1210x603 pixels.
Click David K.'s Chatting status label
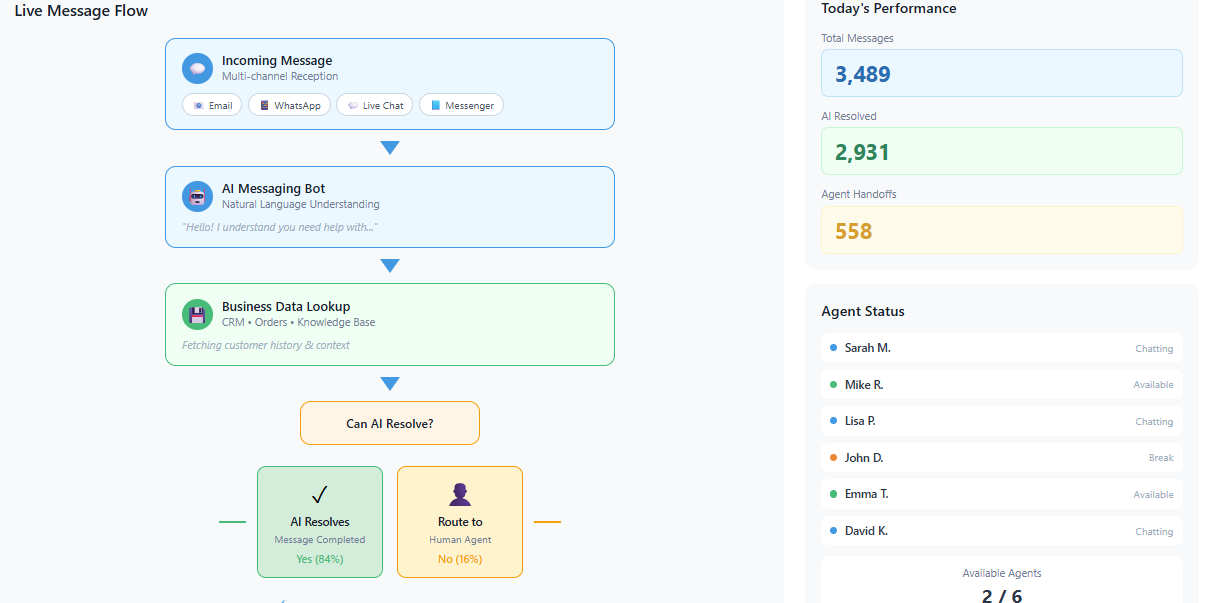[1154, 532]
